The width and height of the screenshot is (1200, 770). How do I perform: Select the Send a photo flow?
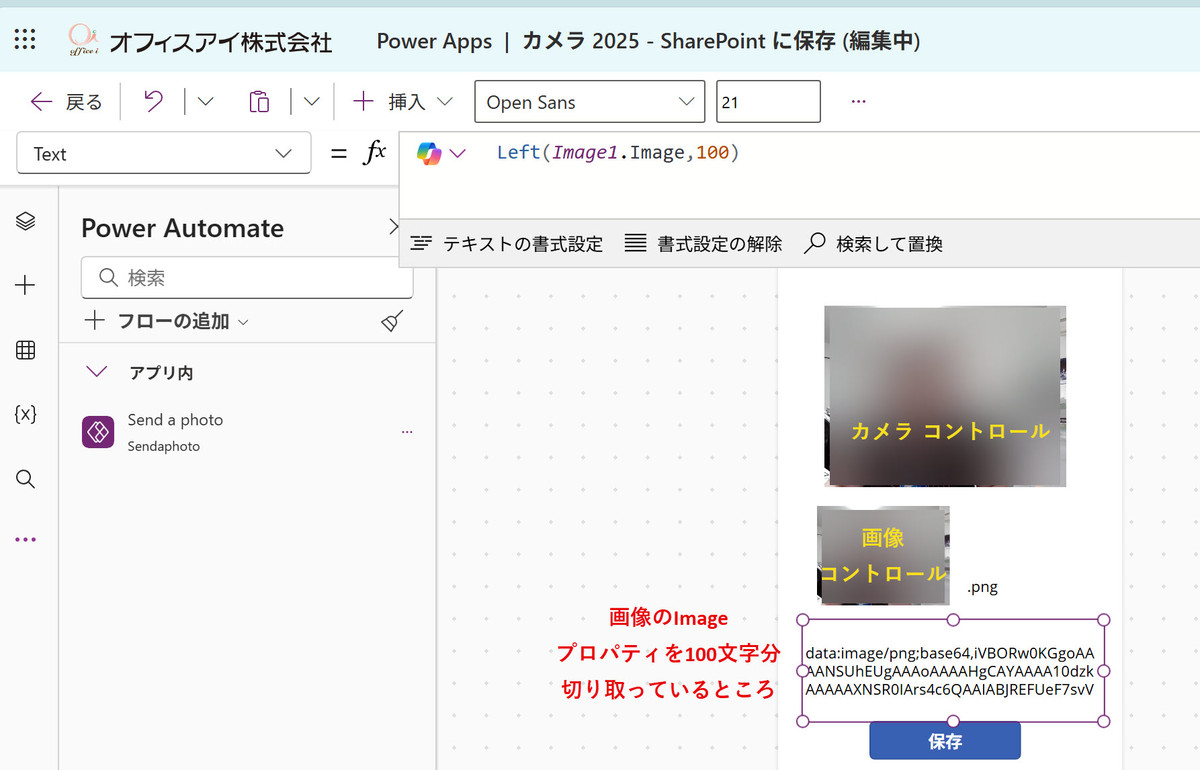coord(247,432)
